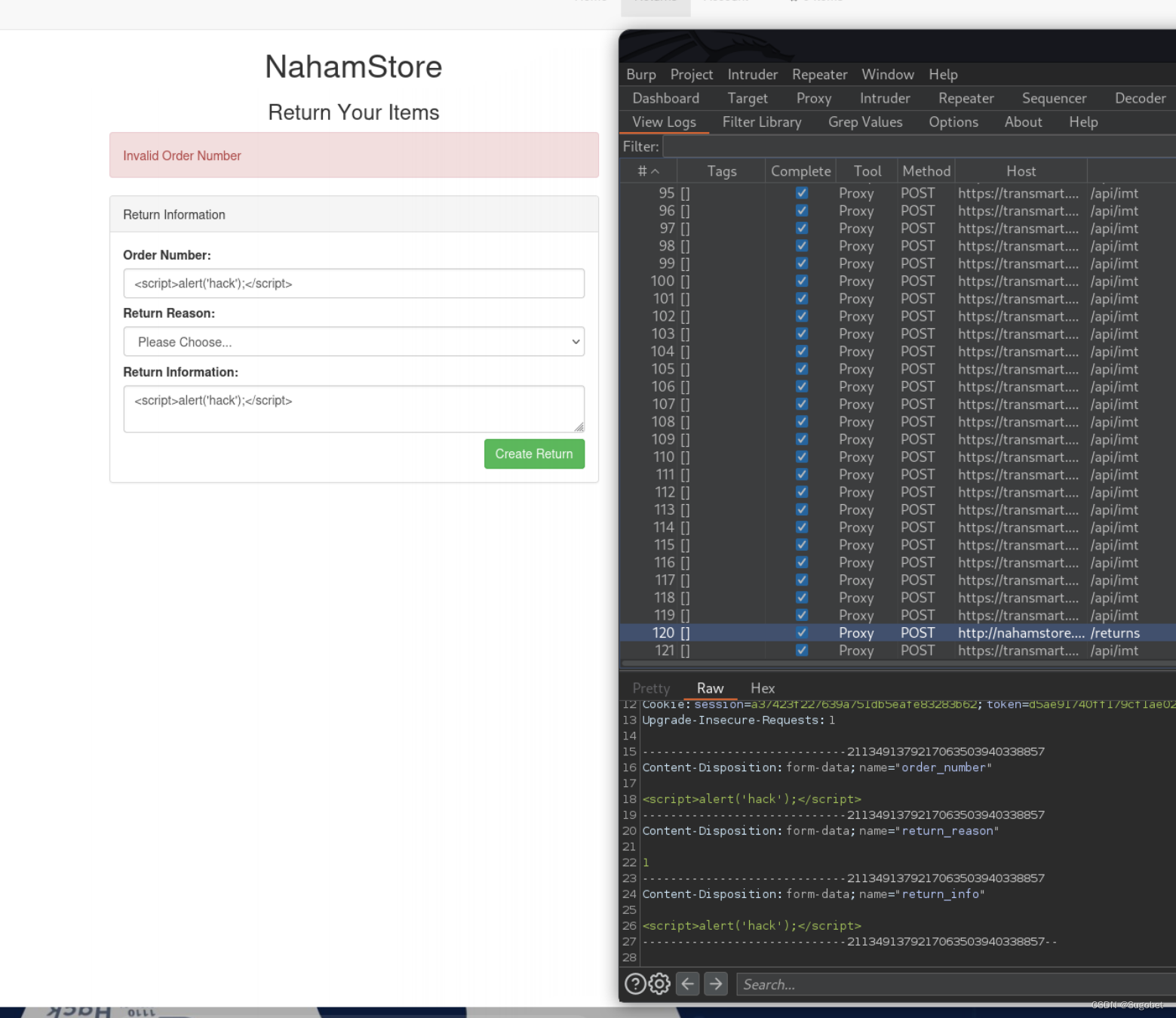
Task: Toggle Complete checkbox in row 121
Action: (x=802, y=650)
